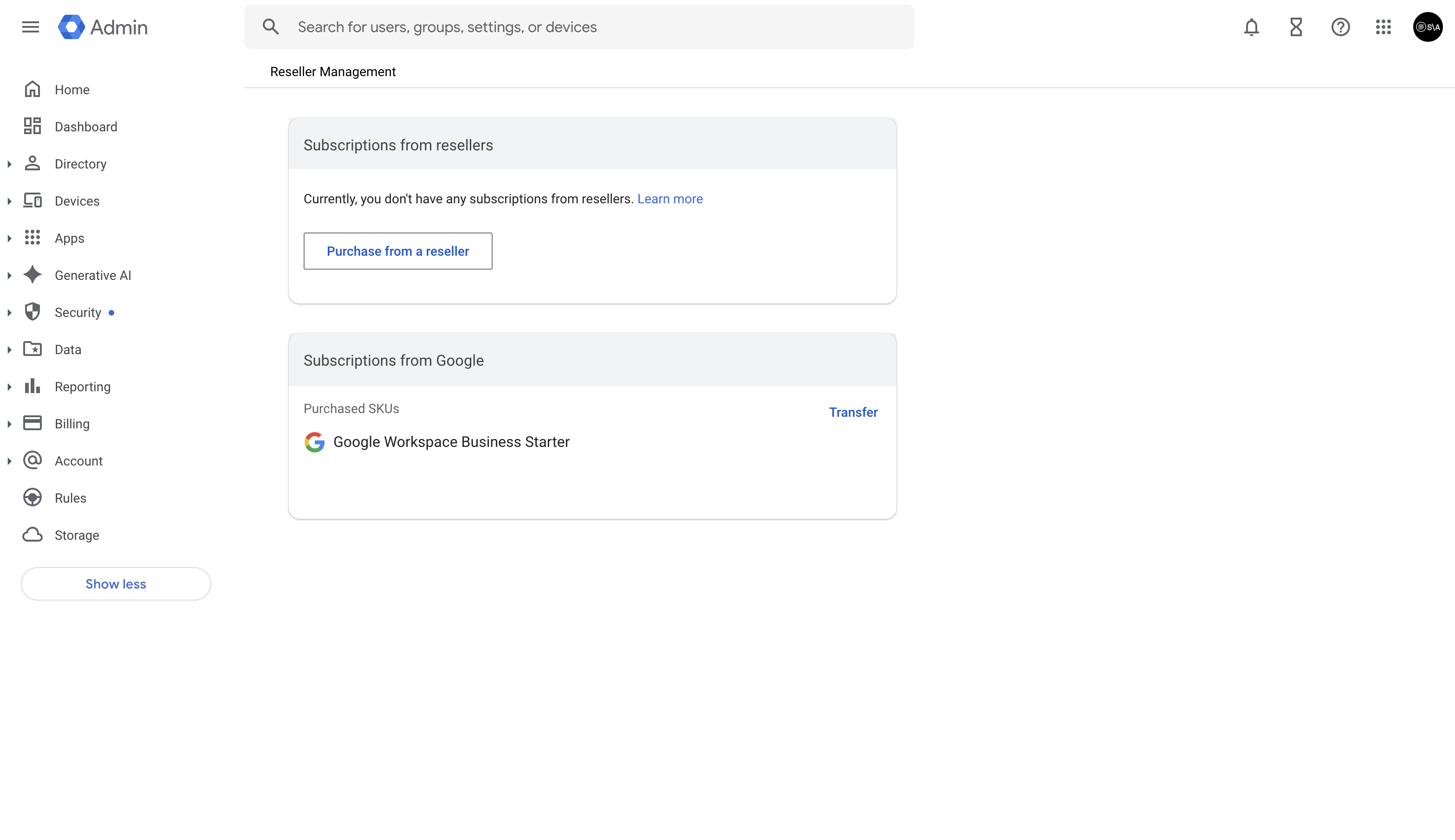Open the Google apps grid launcher
The width and height of the screenshot is (1455, 840).
(1384, 26)
